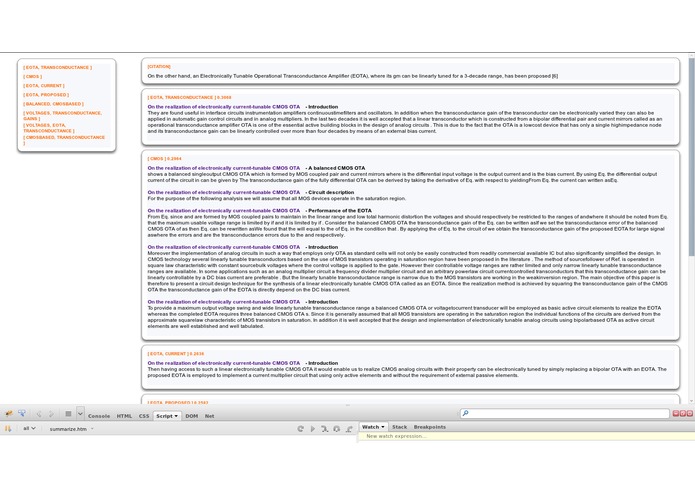
Task: Click the debugger Rerun icon
Action: coord(301,429)
